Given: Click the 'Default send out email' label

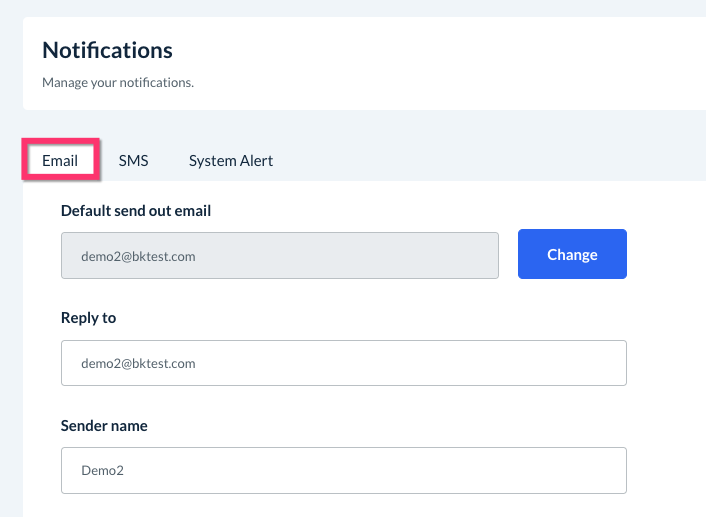Looking at the screenshot, I should 136,210.
